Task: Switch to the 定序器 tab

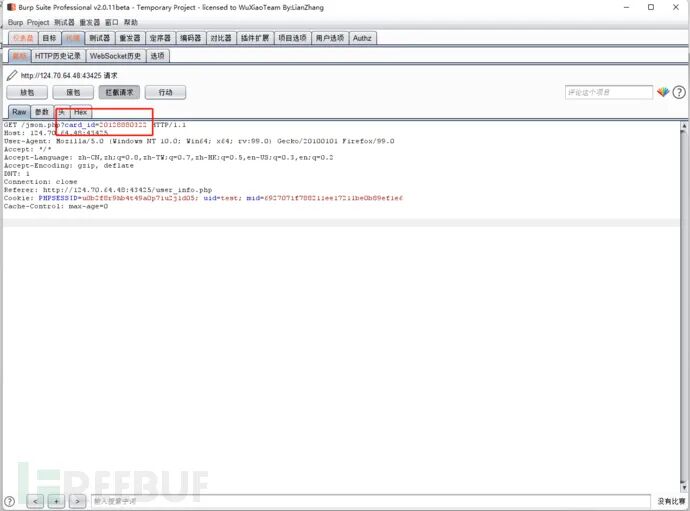Action: tap(160, 38)
